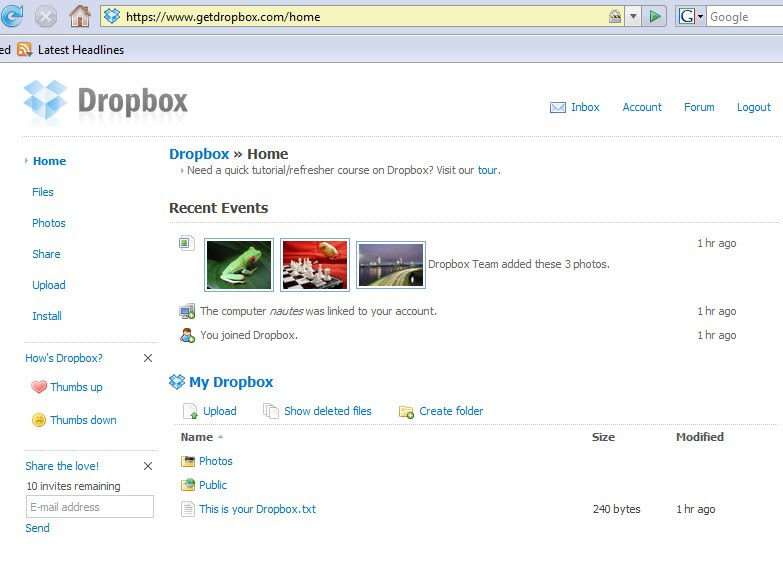Click the security lock icon in address bar
The height and width of the screenshot is (568, 783).
point(615,16)
